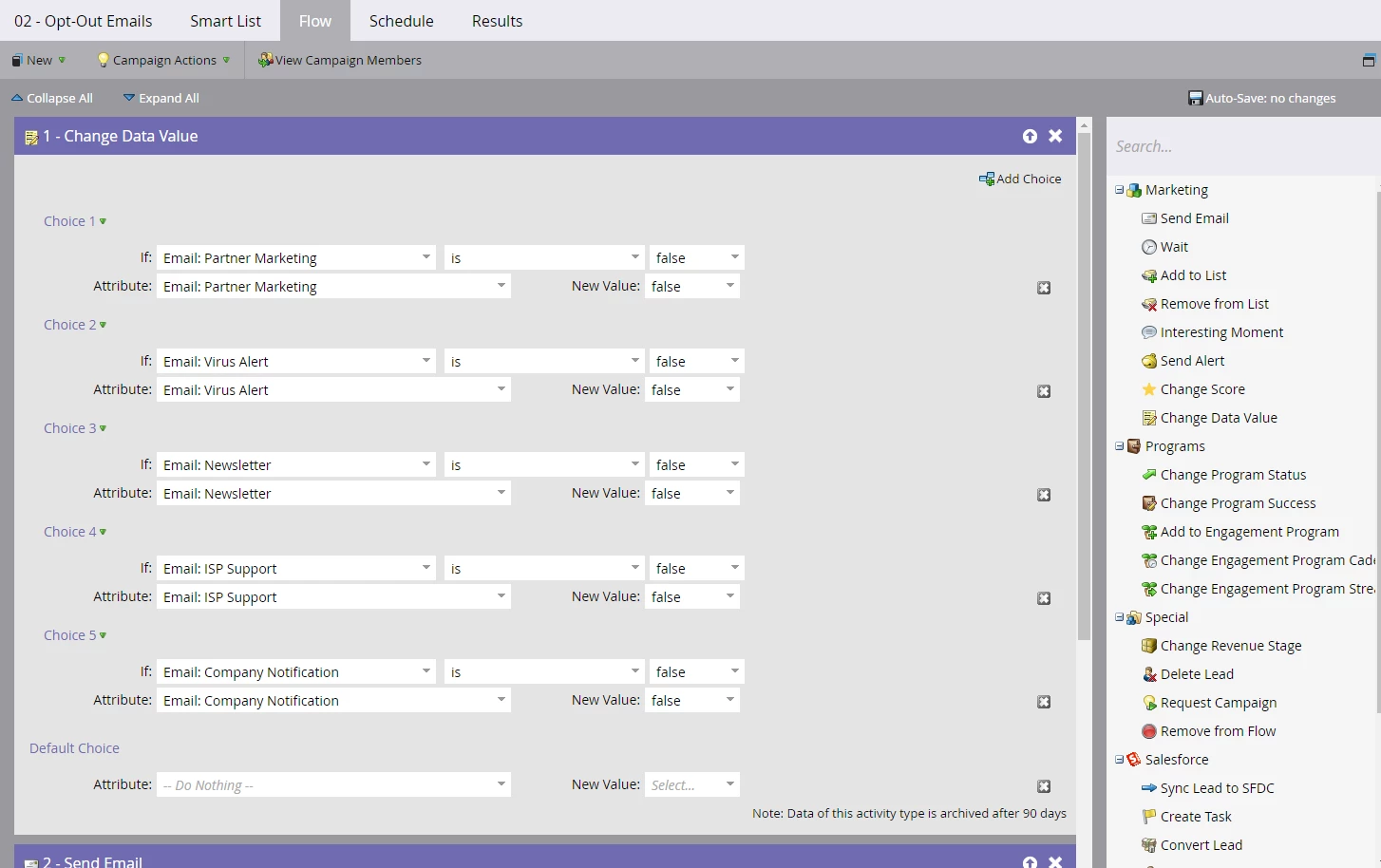Viewport: 1381px width, 868px height.
Task: Collapse the Marketing tree group
Action: (x=1119, y=190)
